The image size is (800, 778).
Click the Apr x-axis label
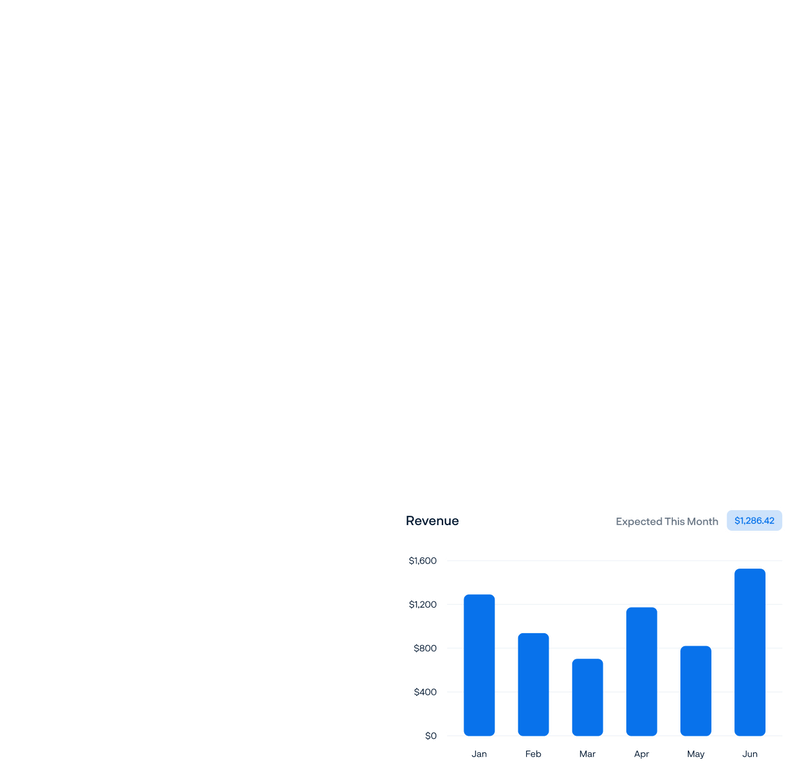(x=641, y=754)
